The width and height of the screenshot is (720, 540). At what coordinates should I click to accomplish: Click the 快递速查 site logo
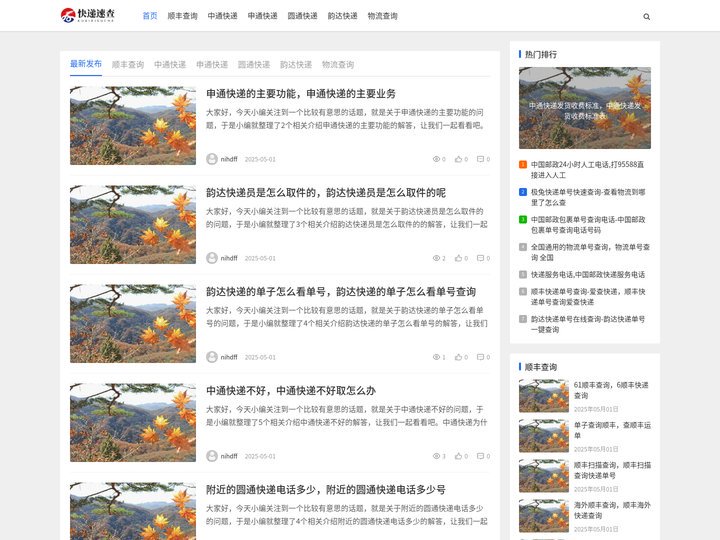[87, 15]
